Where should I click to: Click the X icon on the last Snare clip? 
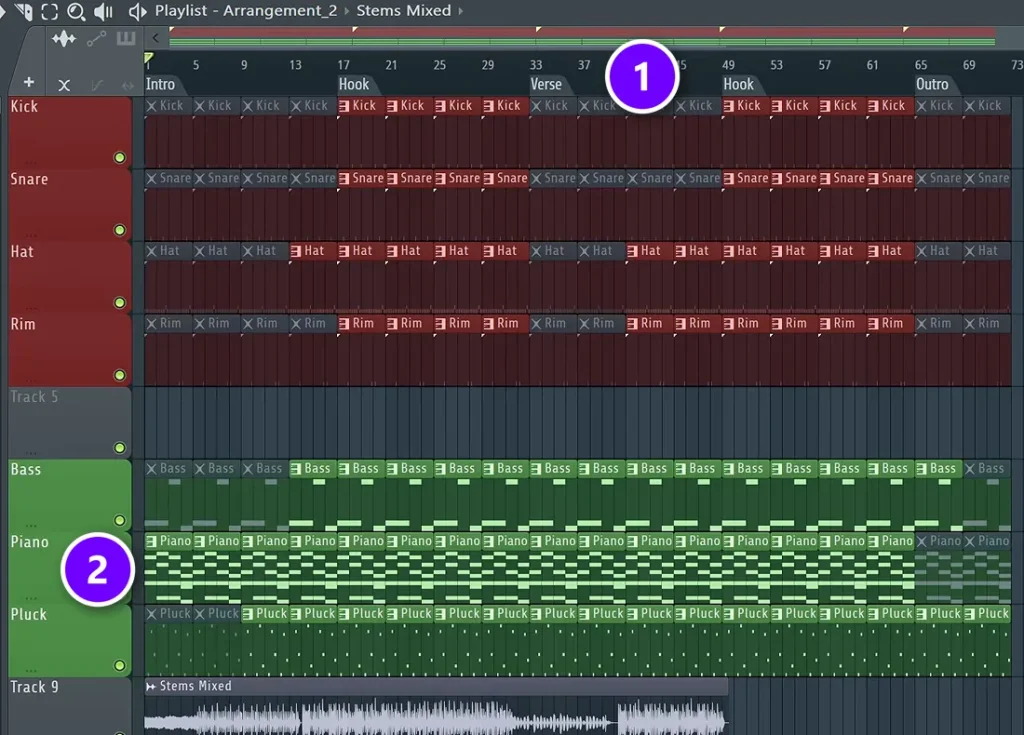coord(970,178)
